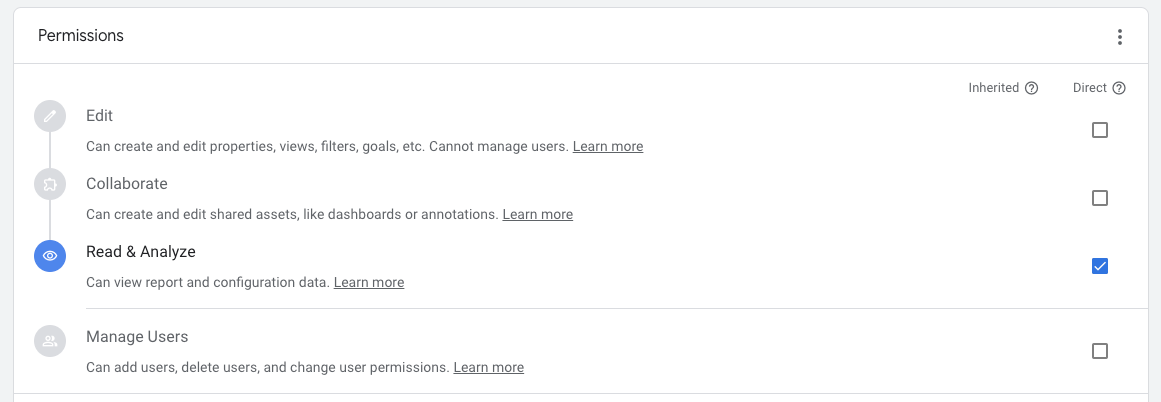Click the Manage Users people icon
This screenshot has height=402, width=1161.
coord(50,341)
